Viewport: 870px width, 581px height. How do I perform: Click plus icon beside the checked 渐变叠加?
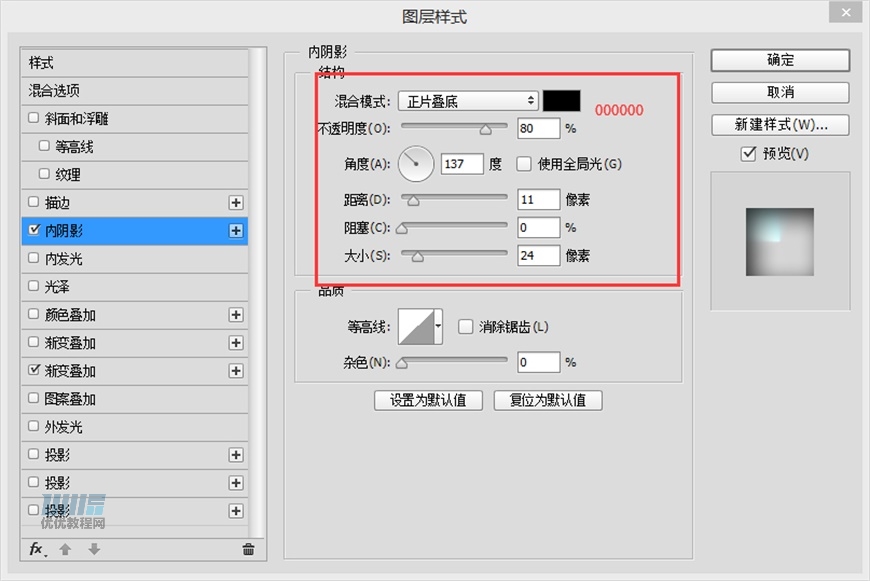coord(236,371)
